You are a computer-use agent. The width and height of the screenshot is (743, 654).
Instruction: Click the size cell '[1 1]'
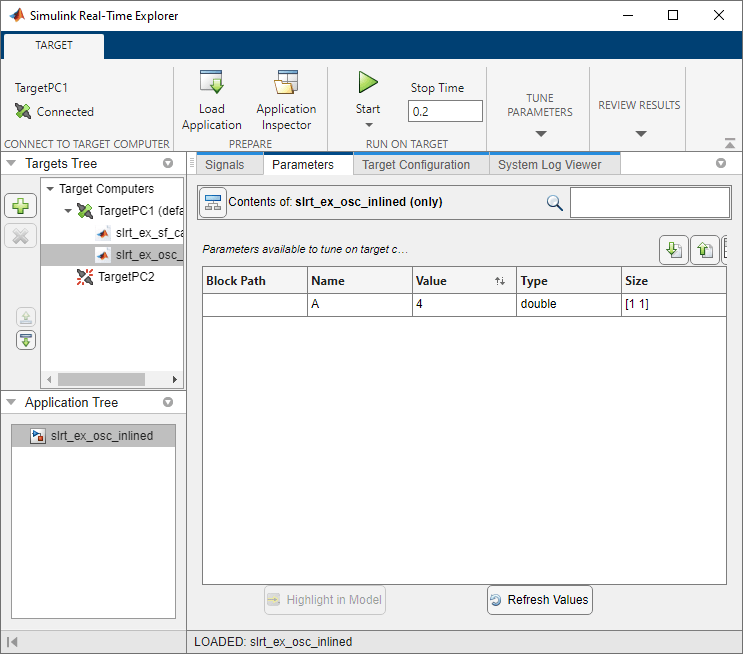pyautogui.click(x=674, y=304)
